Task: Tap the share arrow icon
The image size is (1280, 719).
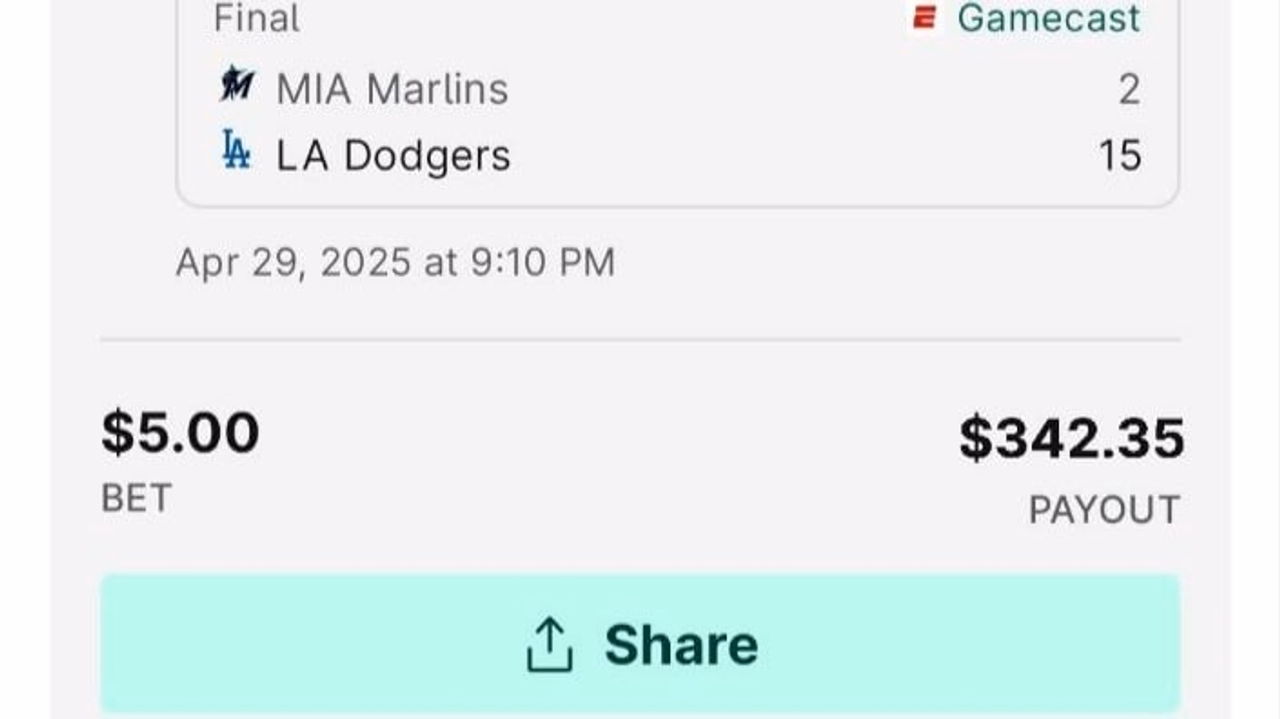Action: pyautogui.click(x=549, y=644)
